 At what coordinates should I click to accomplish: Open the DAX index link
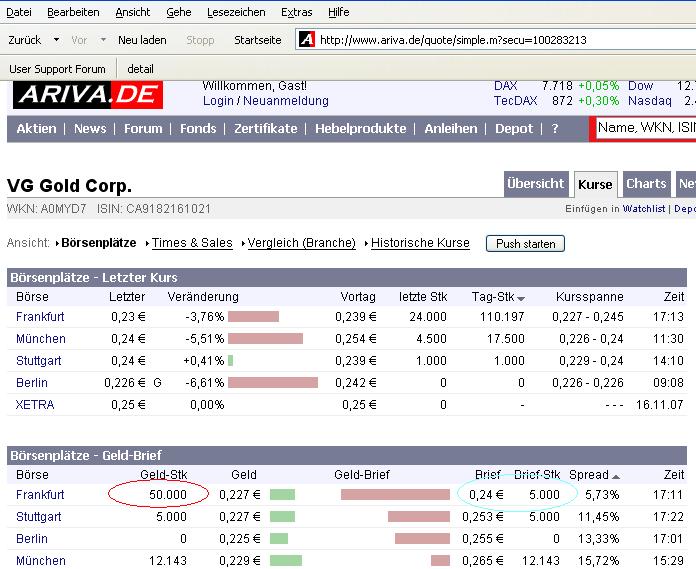point(506,86)
